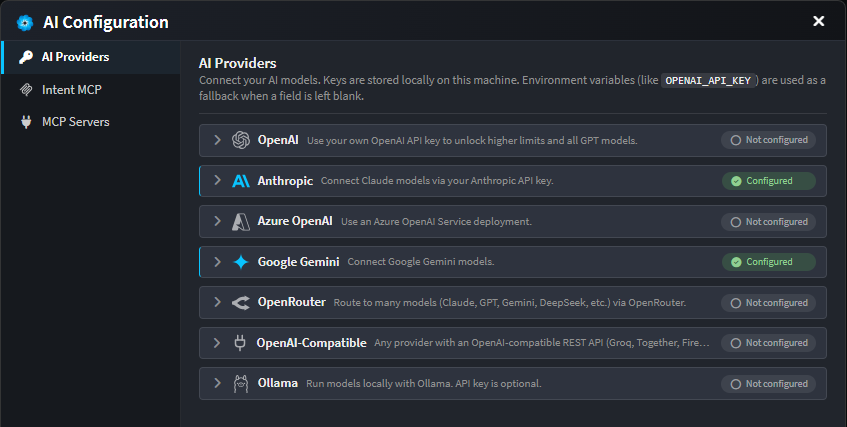The image size is (847, 427).
Task: Expand the OpenAI-Compatible chevron
Action: [217, 343]
